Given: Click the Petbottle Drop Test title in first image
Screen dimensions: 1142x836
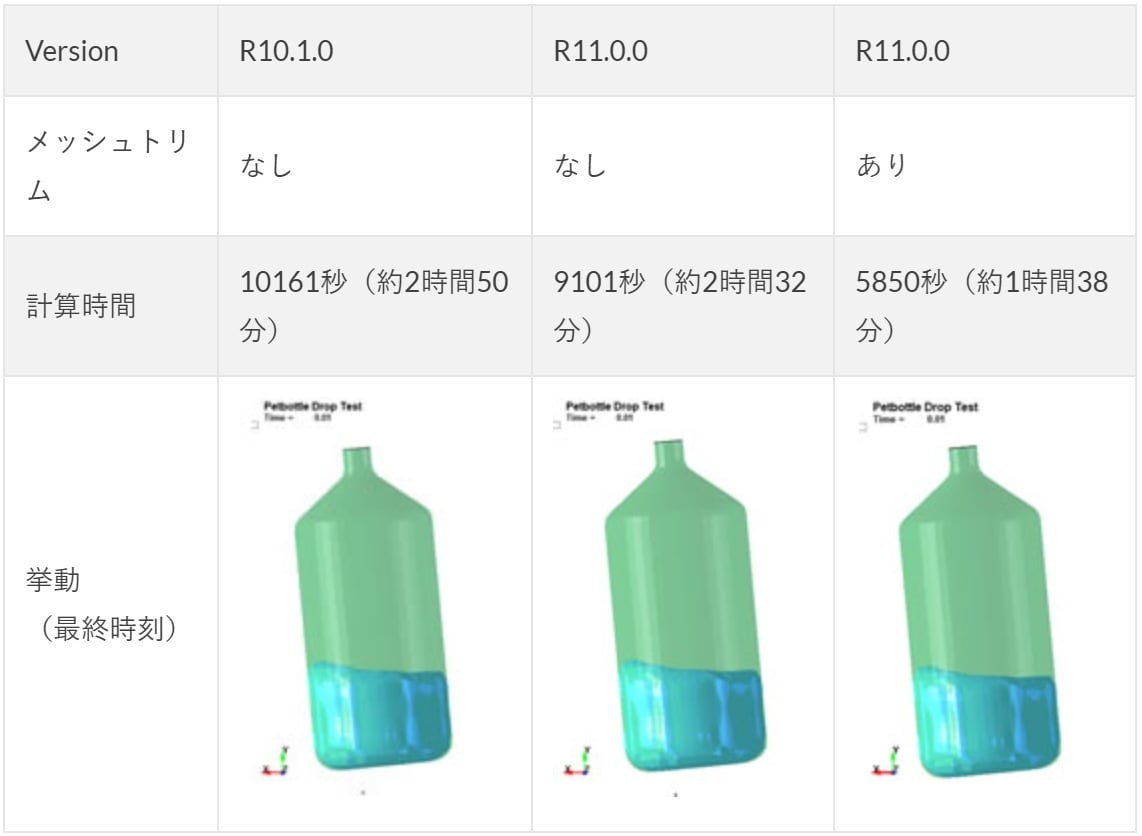Looking at the screenshot, I should coord(312,406).
